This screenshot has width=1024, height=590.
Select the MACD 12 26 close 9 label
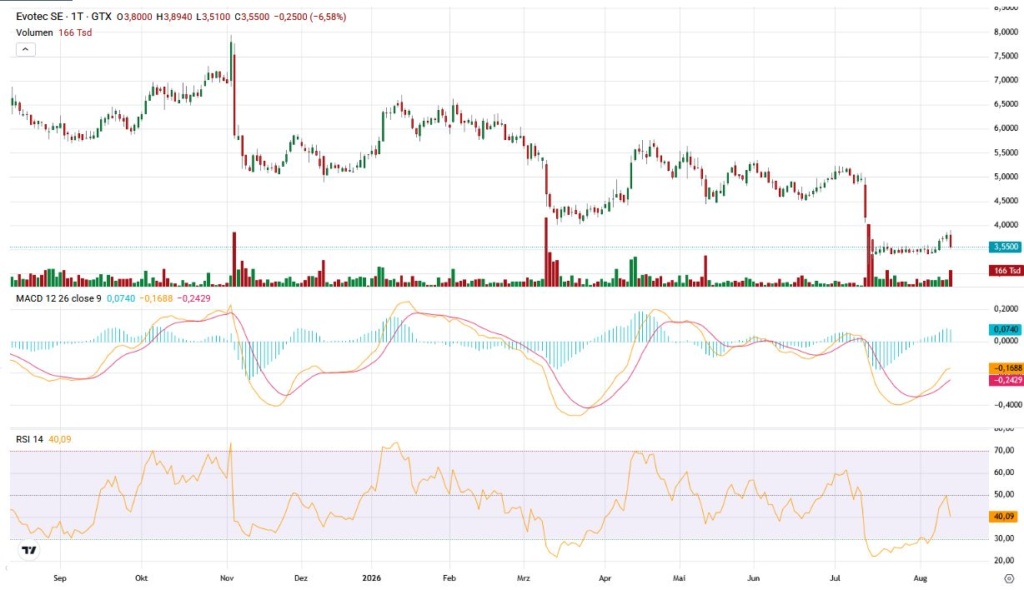(x=59, y=298)
